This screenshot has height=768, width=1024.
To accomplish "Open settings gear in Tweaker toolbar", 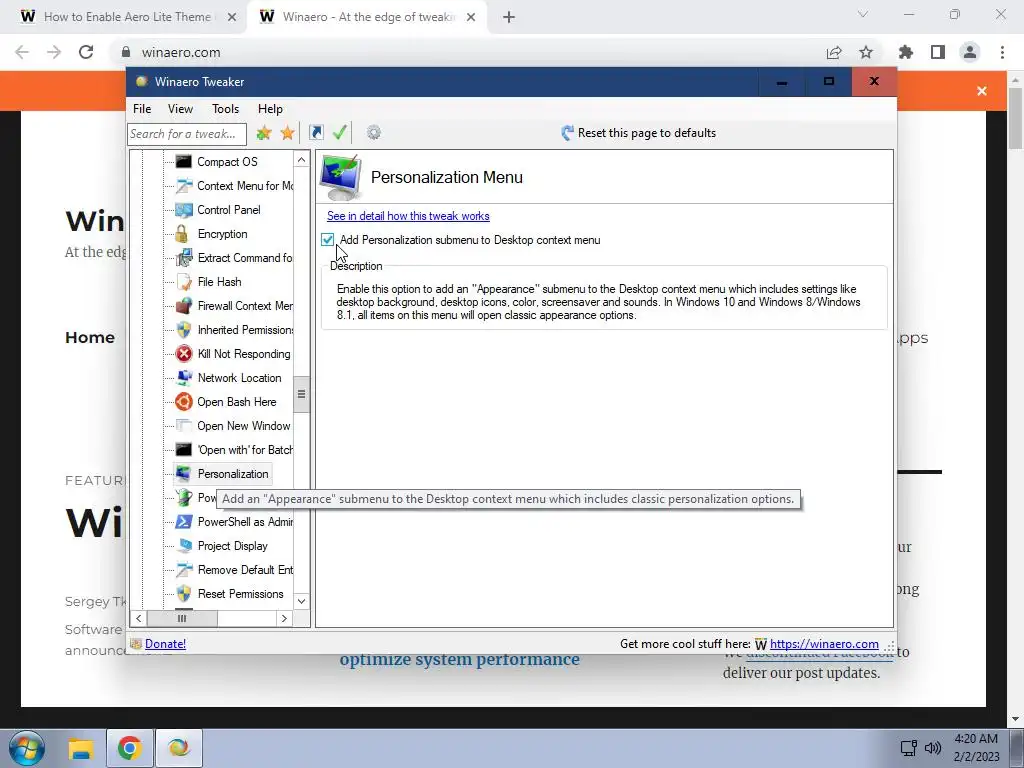I will pos(374,133).
